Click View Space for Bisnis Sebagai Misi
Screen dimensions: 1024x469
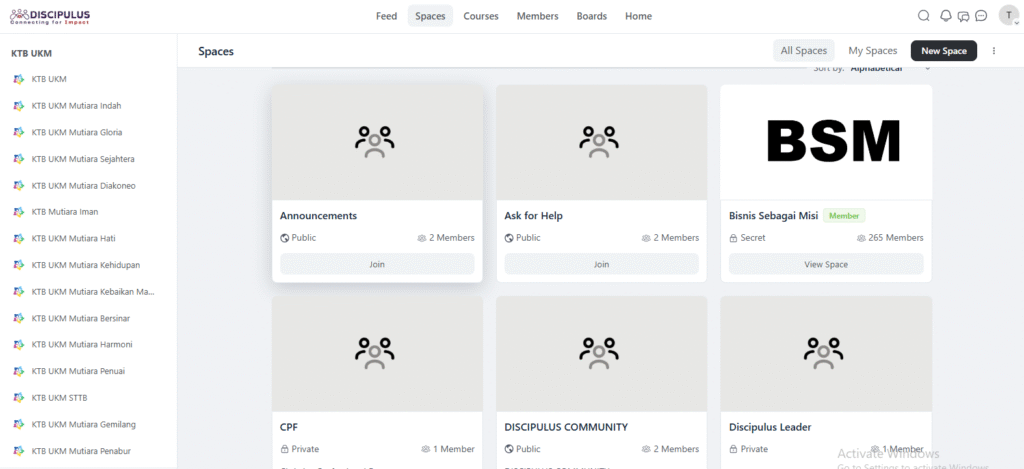click(x=825, y=264)
